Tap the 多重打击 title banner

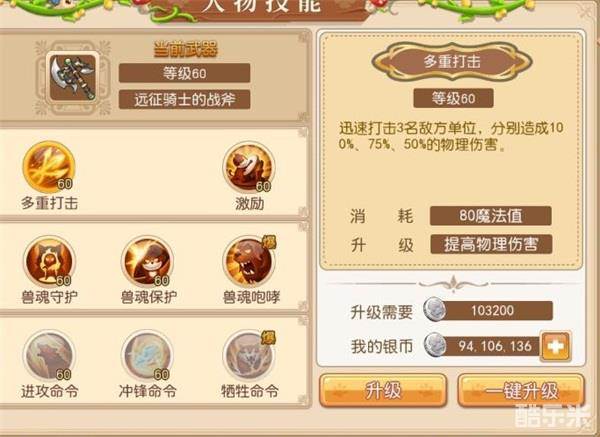(x=452, y=61)
